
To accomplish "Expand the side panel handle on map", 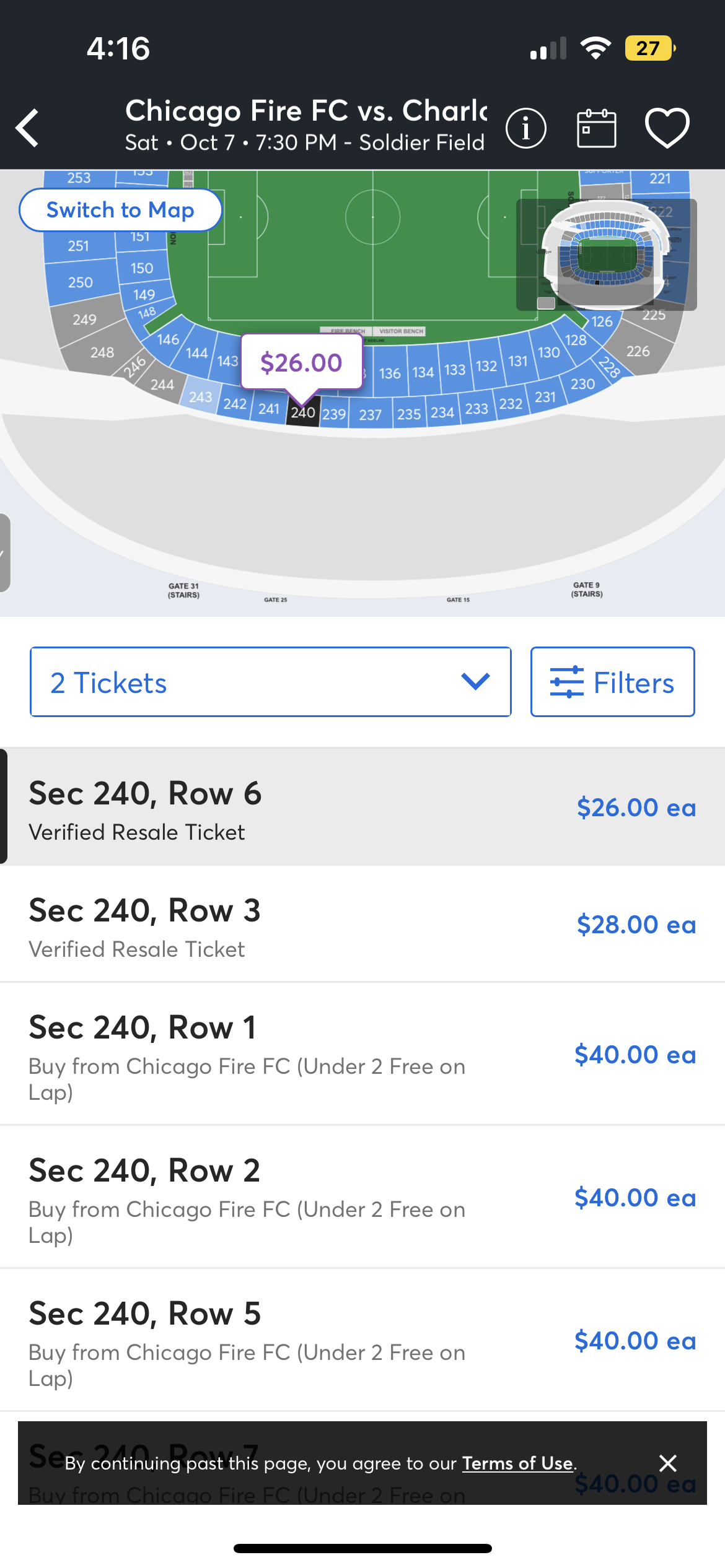I will click(4, 552).
